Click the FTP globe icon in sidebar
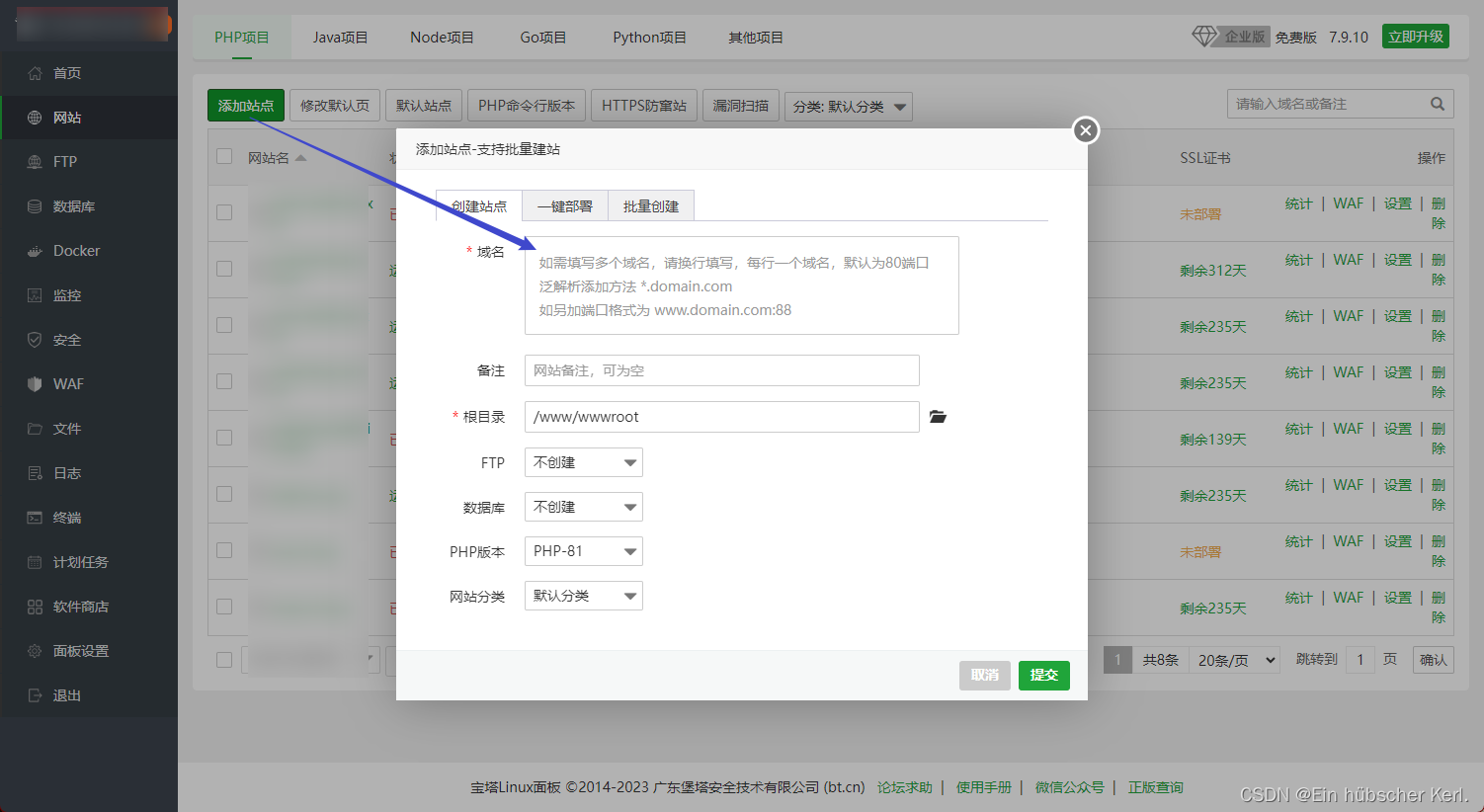This screenshot has width=1484, height=812. tap(35, 162)
